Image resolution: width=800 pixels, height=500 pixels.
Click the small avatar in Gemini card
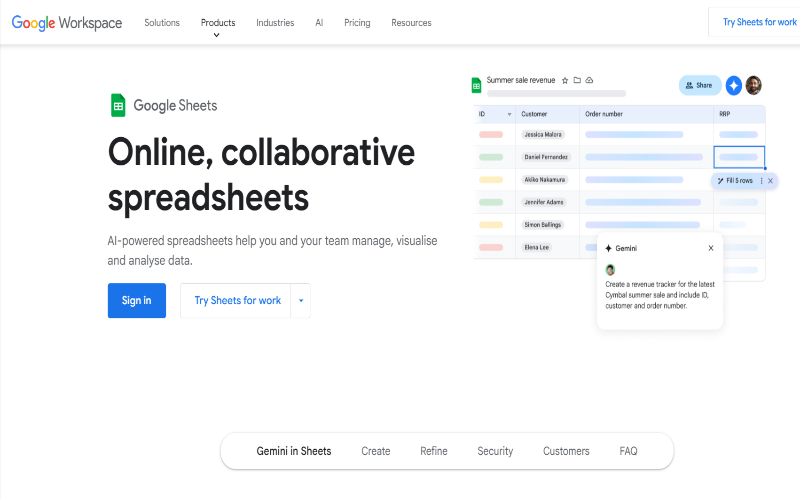(x=610, y=269)
